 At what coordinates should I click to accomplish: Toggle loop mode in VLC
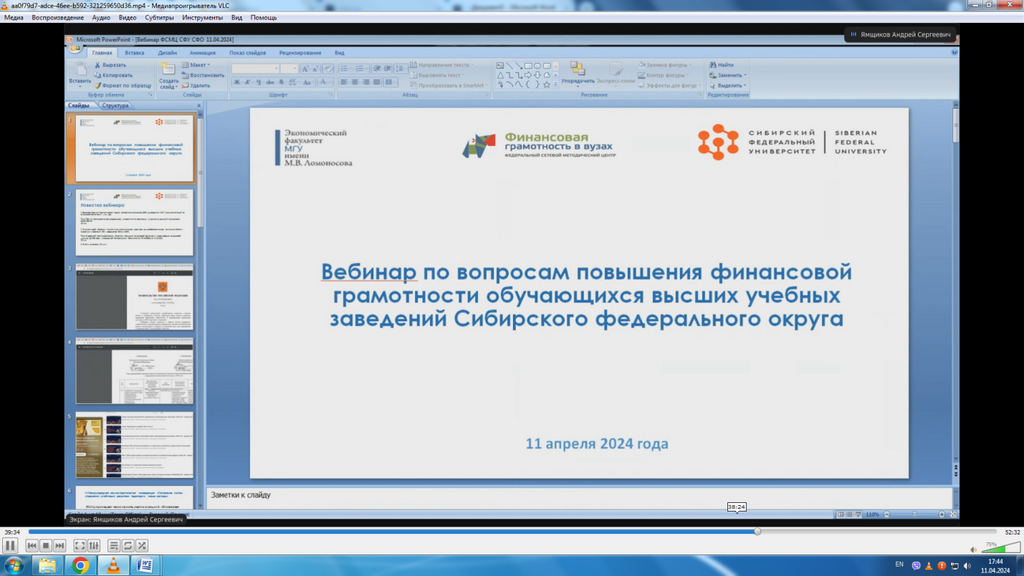pyautogui.click(x=128, y=545)
